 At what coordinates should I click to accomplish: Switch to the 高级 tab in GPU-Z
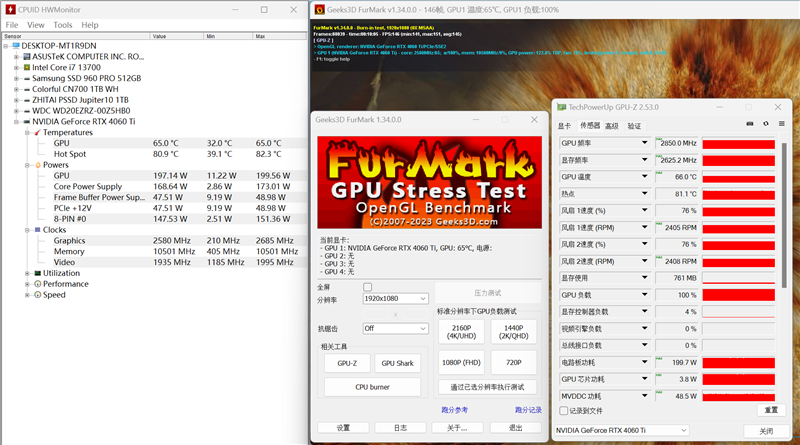[612, 126]
